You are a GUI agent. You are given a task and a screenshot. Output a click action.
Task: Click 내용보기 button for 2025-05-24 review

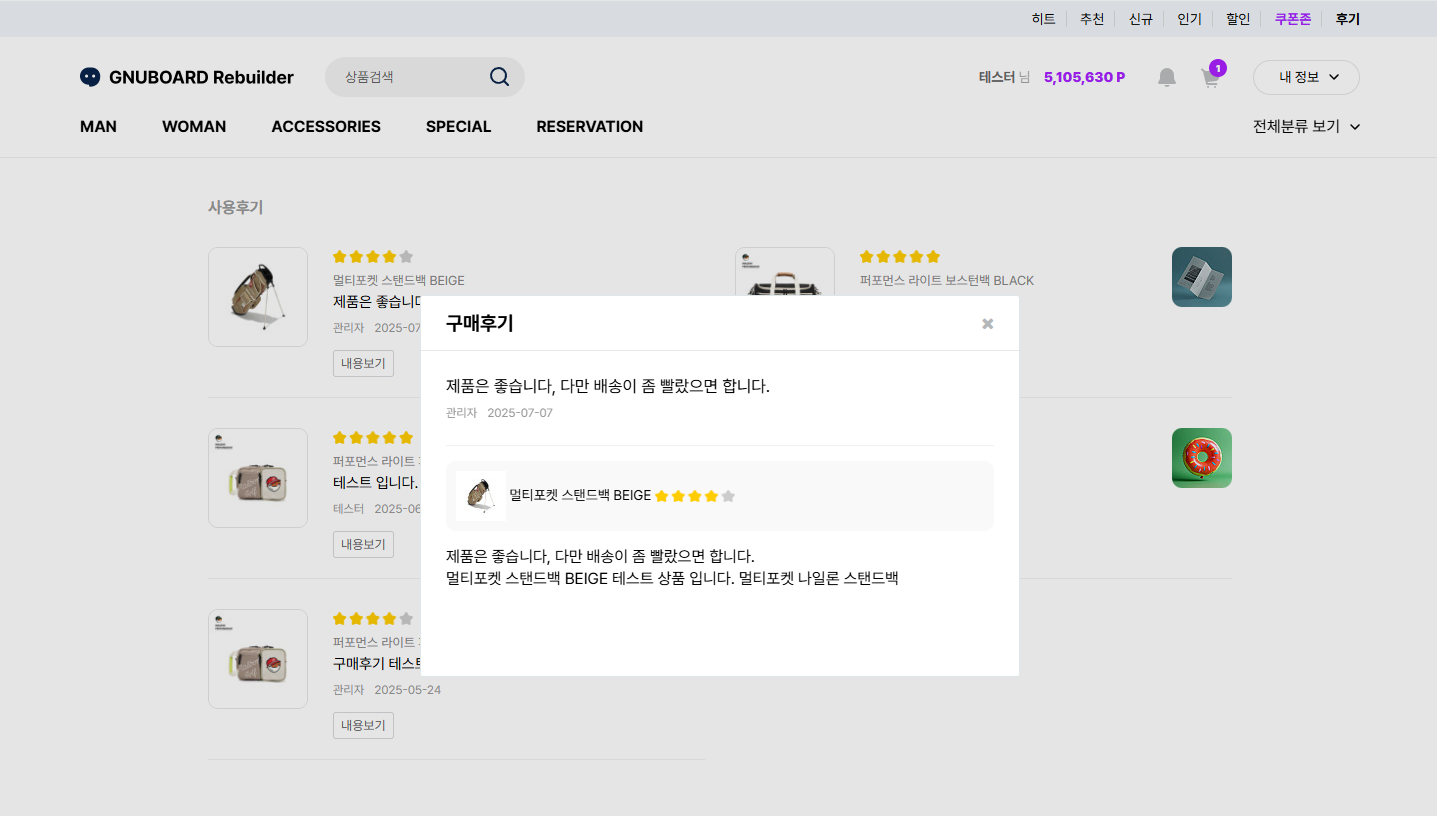(363, 725)
